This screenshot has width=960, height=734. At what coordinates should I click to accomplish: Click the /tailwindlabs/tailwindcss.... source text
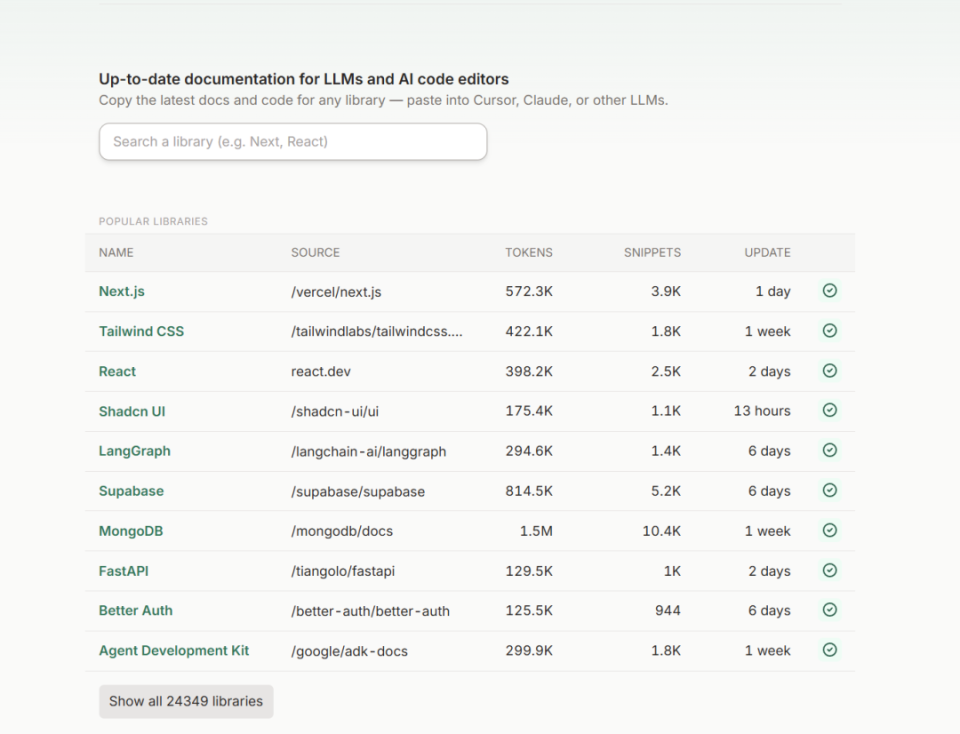pos(377,331)
